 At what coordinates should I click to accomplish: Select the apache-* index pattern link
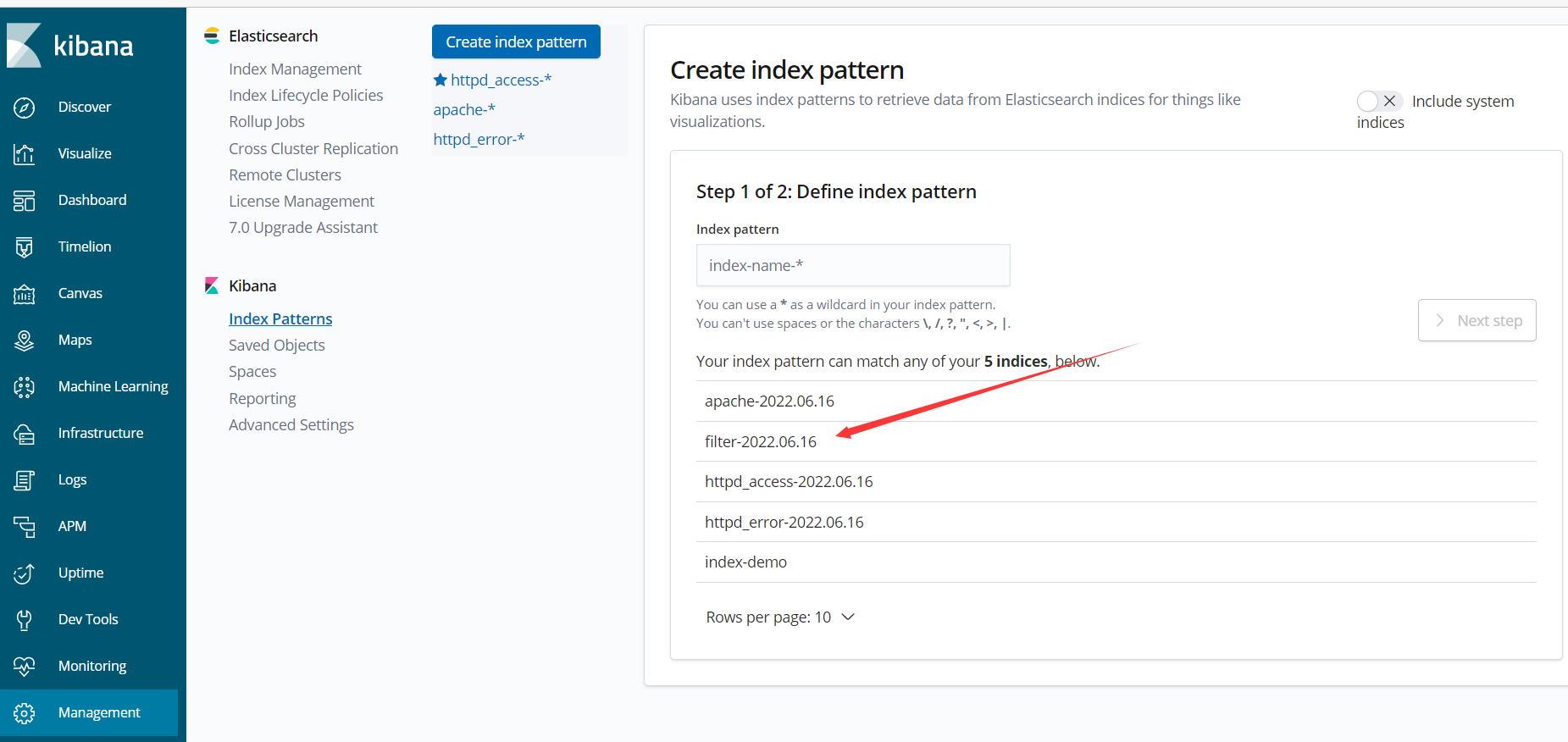[x=464, y=110]
